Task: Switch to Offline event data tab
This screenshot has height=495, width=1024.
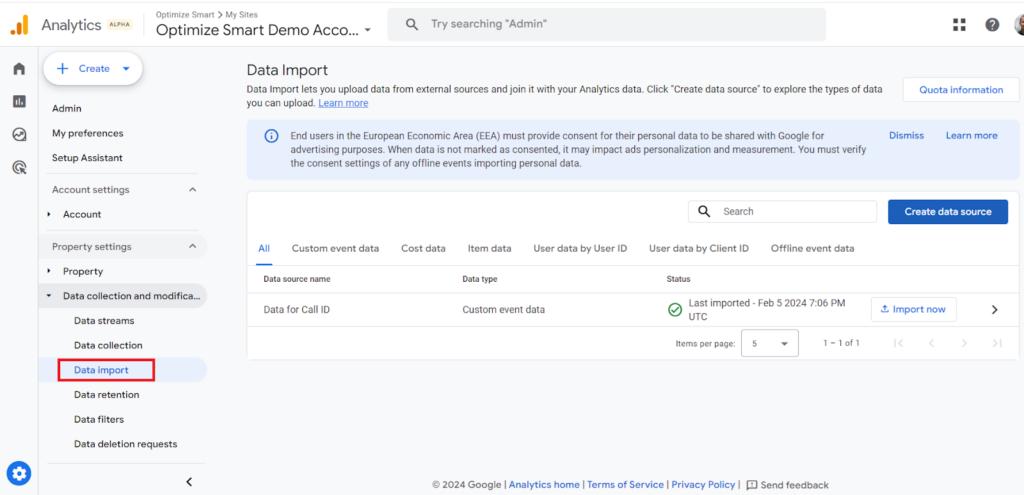Action: tap(812, 248)
